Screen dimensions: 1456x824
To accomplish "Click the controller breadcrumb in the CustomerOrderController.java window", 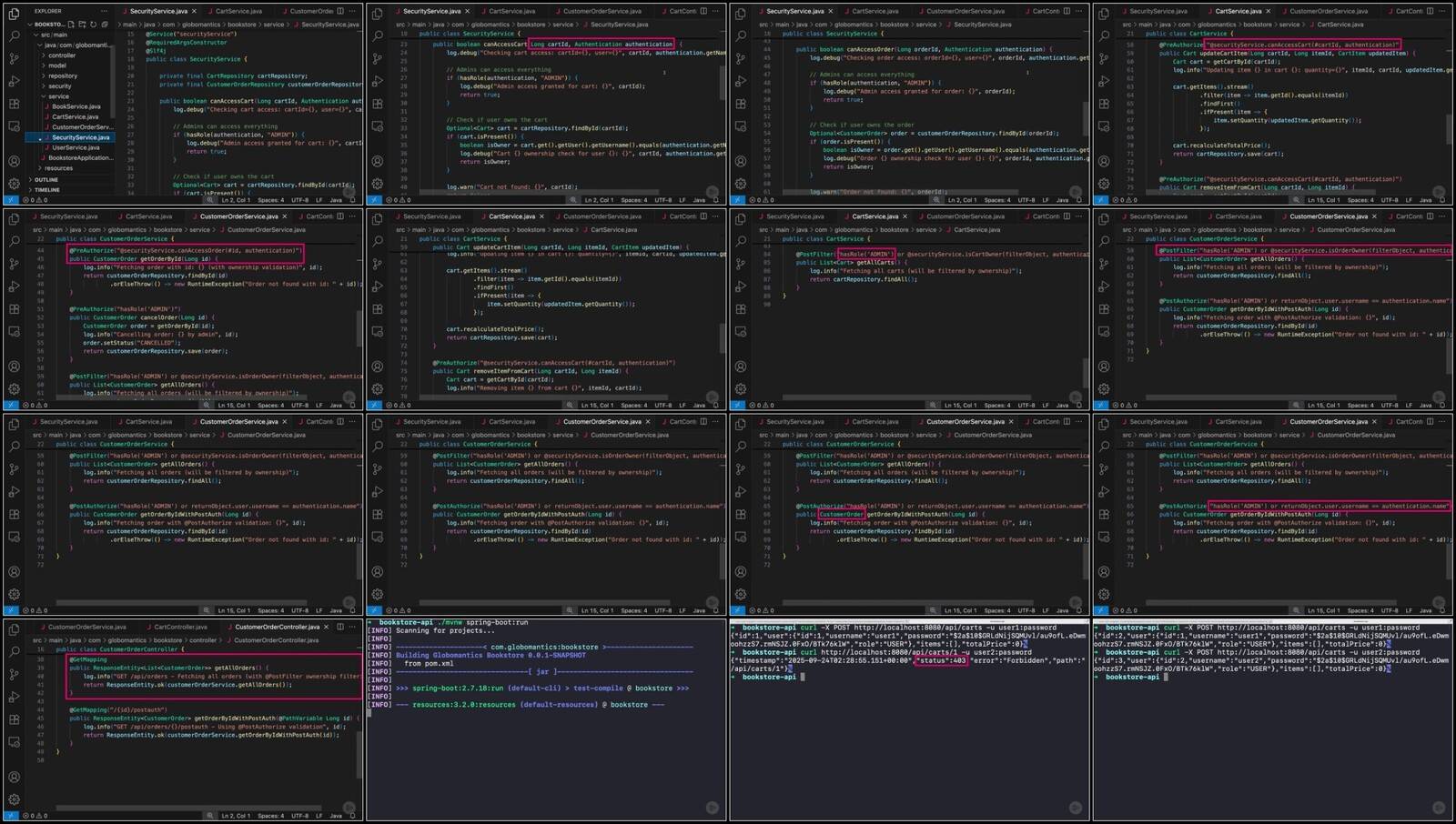I will coord(204,640).
